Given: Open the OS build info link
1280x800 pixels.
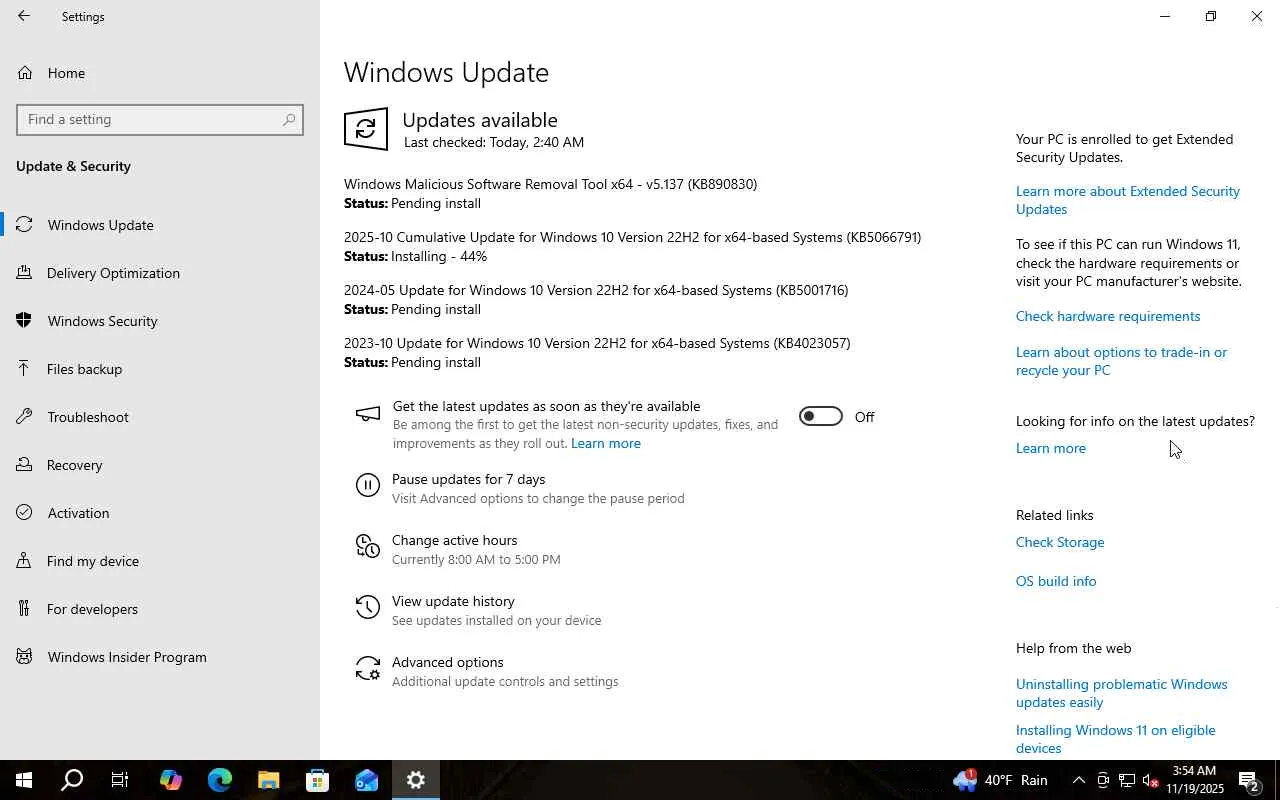Looking at the screenshot, I should point(1056,581).
